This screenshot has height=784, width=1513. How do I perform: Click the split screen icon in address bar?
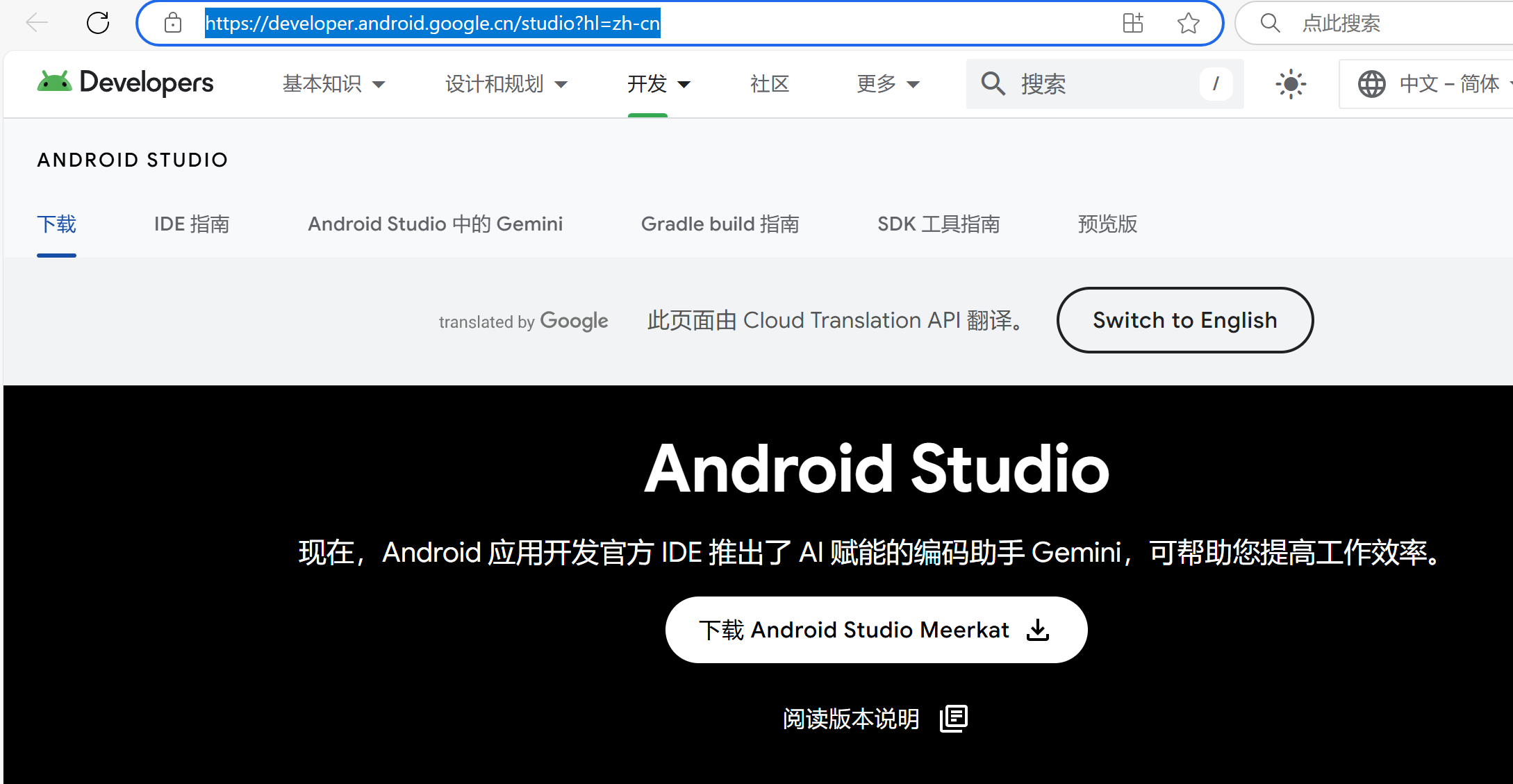(x=1132, y=22)
